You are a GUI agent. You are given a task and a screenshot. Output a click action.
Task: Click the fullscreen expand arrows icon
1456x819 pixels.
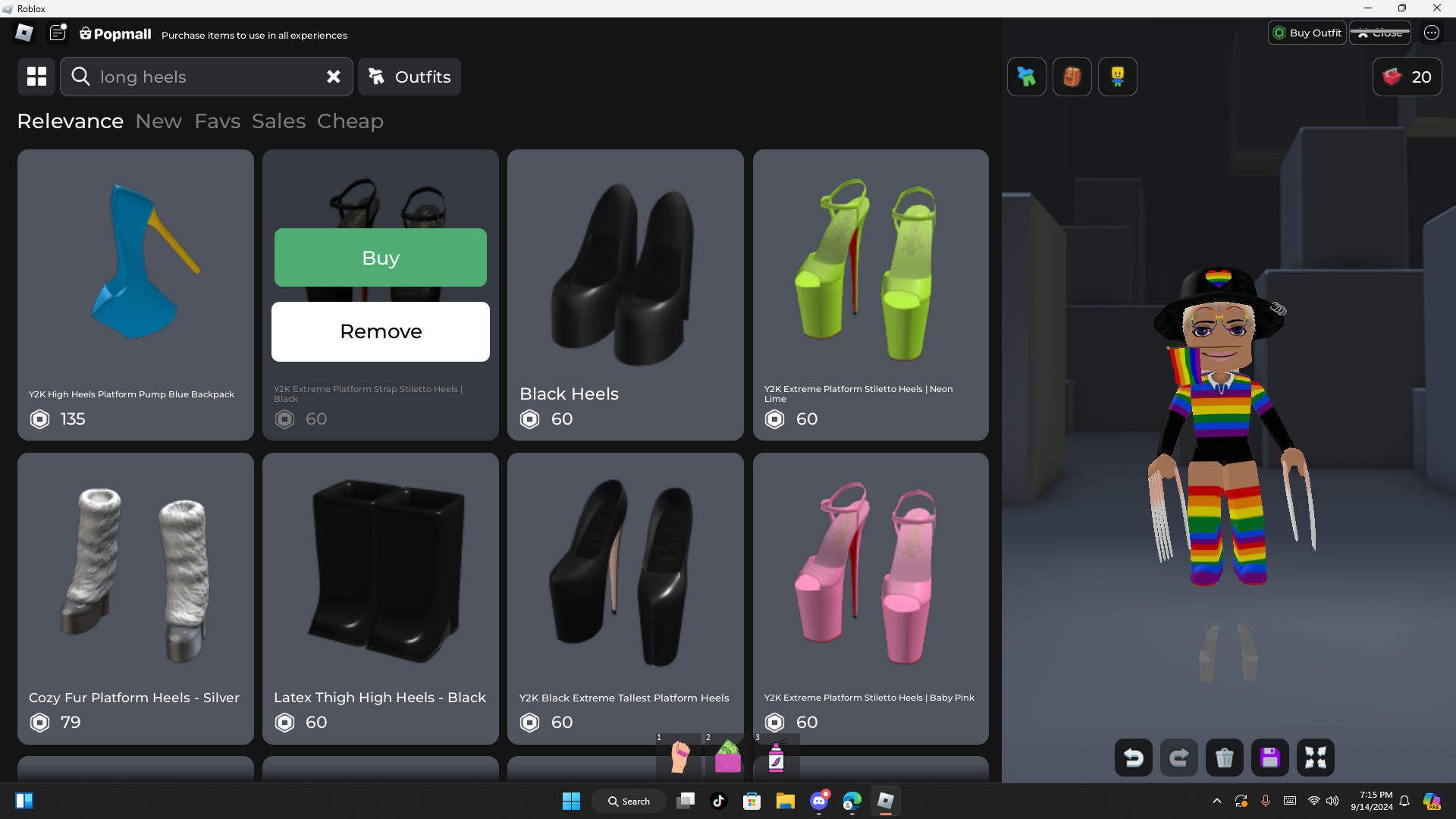click(1315, 758)
